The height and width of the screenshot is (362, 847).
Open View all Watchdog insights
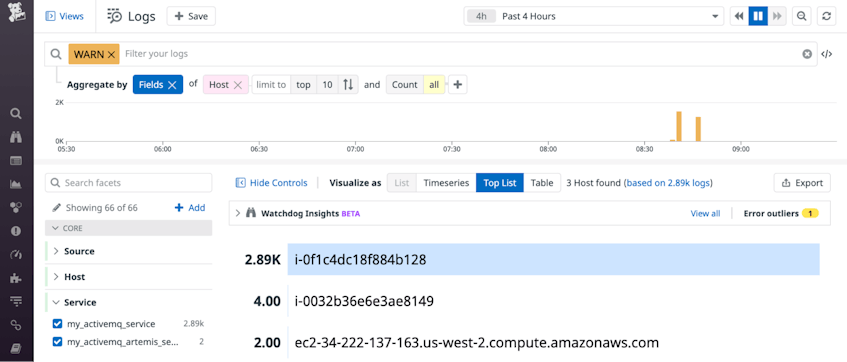click(705, 213)
